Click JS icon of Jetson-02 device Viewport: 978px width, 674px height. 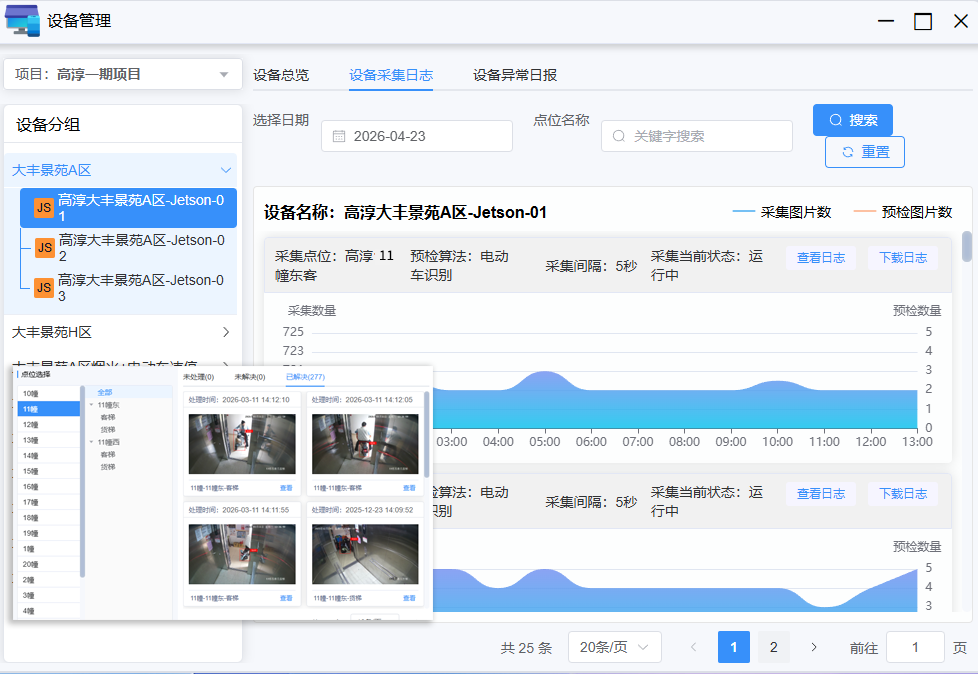pyautogui.click(x=44, y=248)
